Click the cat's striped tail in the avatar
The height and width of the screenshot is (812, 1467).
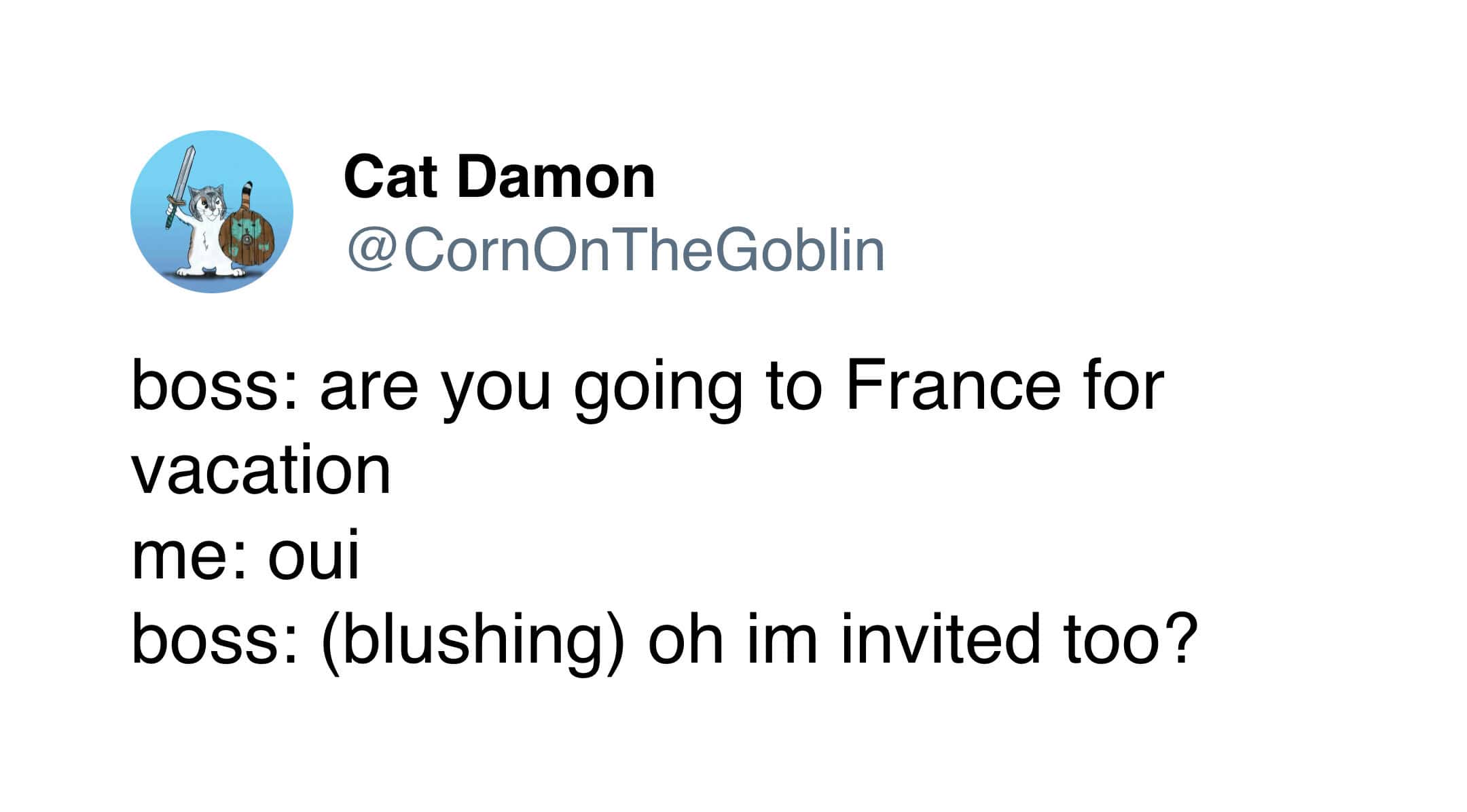click(x=247, y=196)
